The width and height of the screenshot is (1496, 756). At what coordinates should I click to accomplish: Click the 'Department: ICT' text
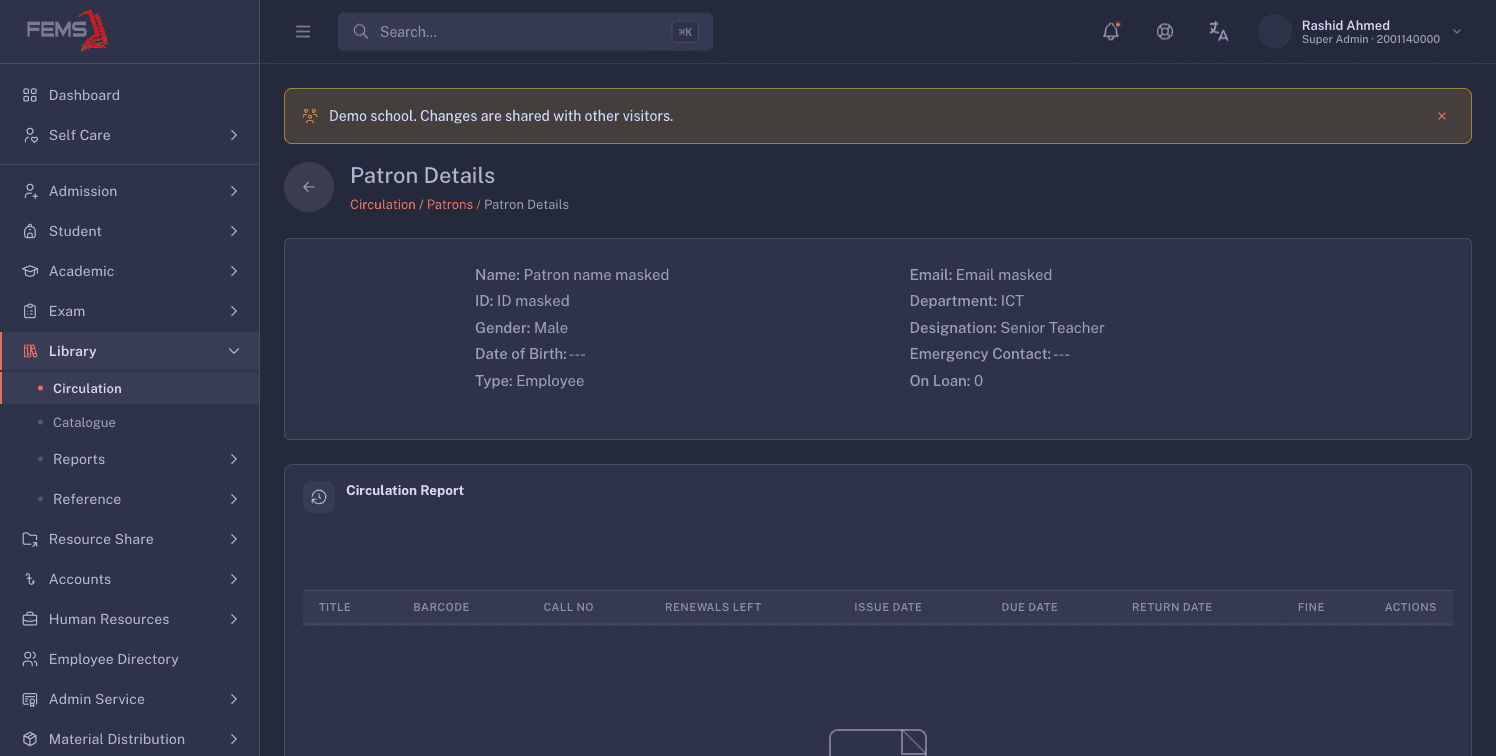point(967,301)
